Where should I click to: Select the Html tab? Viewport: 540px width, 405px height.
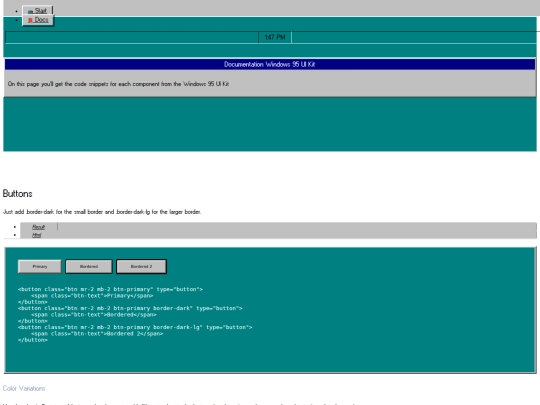tap(37, 235)
